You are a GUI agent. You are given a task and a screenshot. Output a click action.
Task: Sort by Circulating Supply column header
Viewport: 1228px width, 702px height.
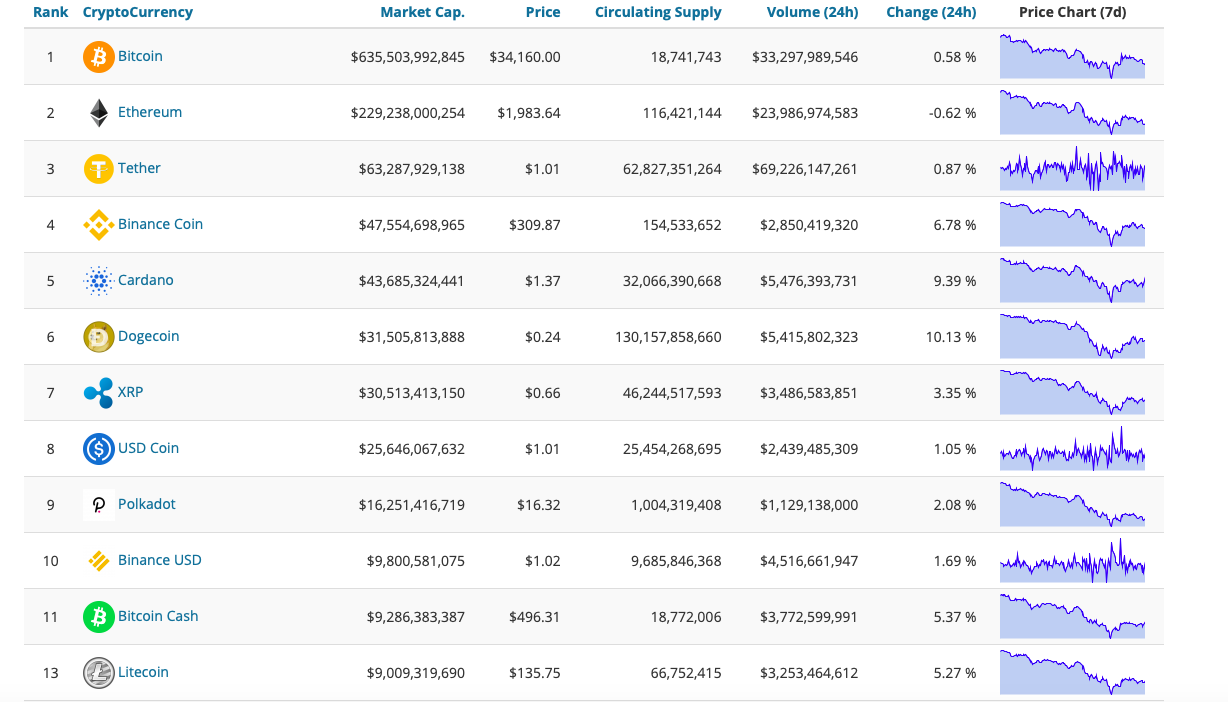click(658, 13)
